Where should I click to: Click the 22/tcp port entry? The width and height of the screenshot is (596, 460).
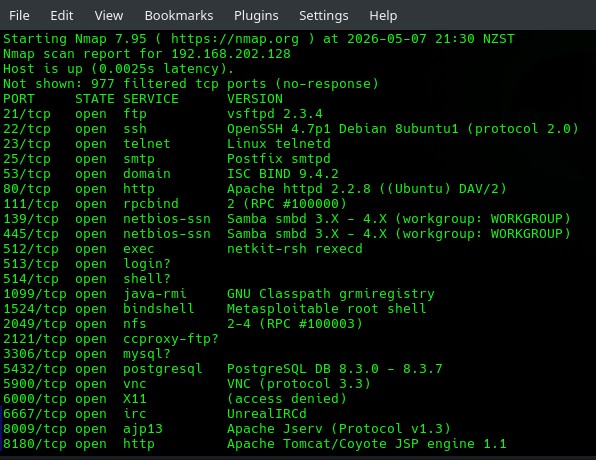(27, 129)
